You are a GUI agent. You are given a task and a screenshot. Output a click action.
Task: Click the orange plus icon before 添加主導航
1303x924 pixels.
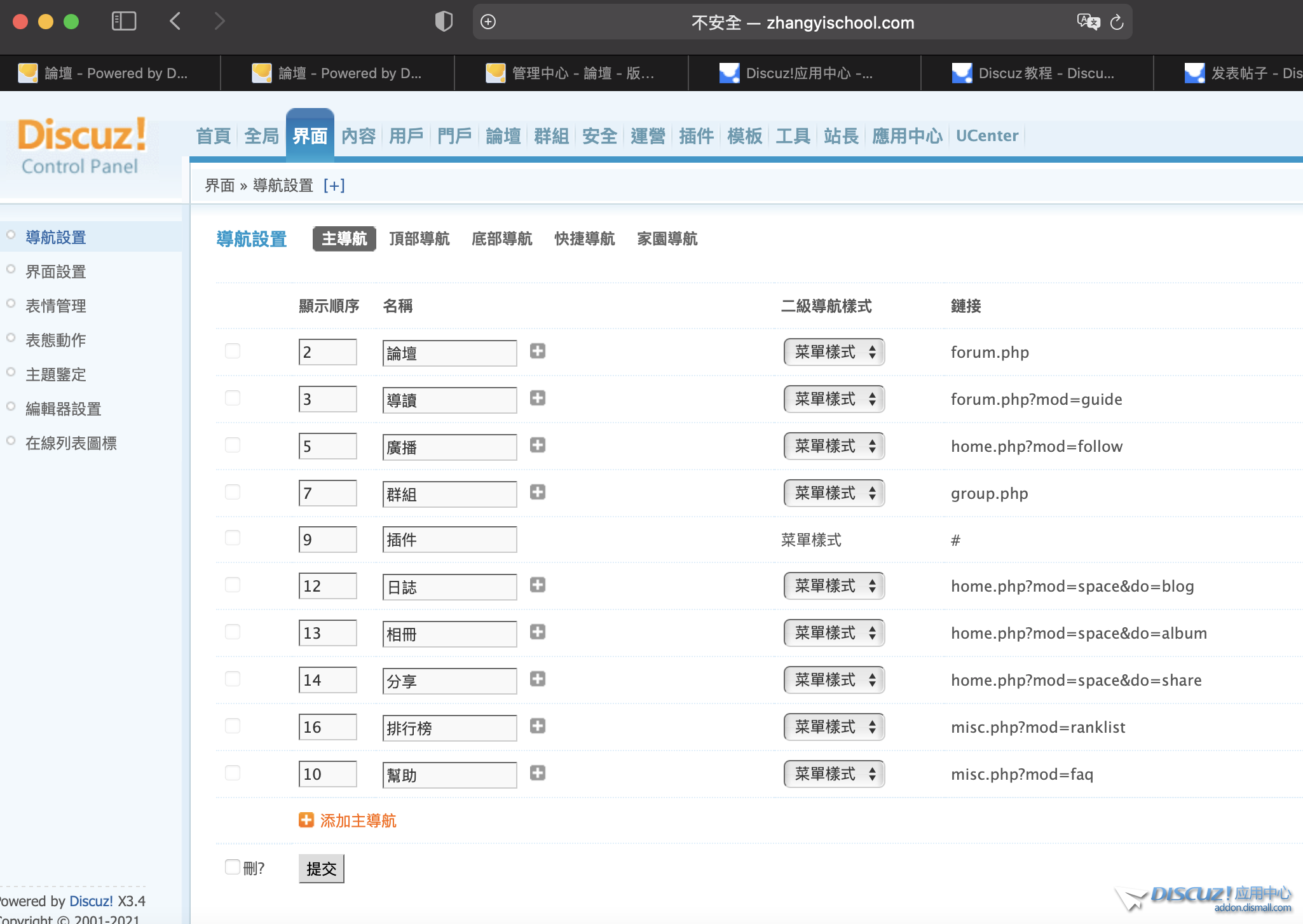pyautogui.click(x=306, y=820)
